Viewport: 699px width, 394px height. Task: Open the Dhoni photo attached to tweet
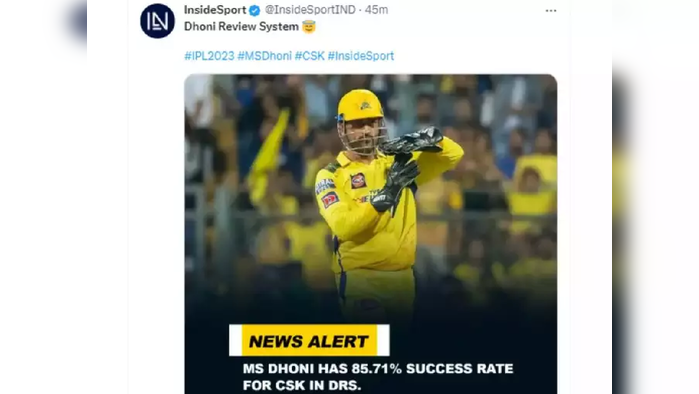pos(370,234)
